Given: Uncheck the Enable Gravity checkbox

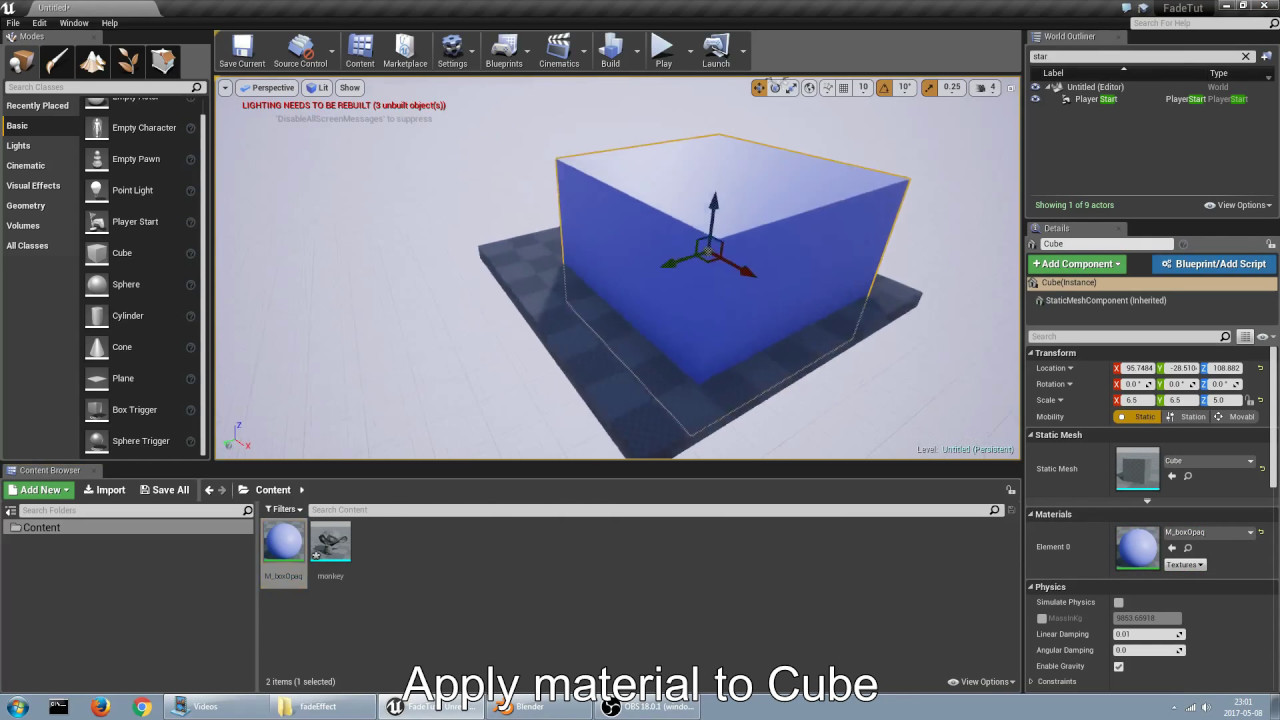Looking at the screenshot, I should pos(1118,666).
